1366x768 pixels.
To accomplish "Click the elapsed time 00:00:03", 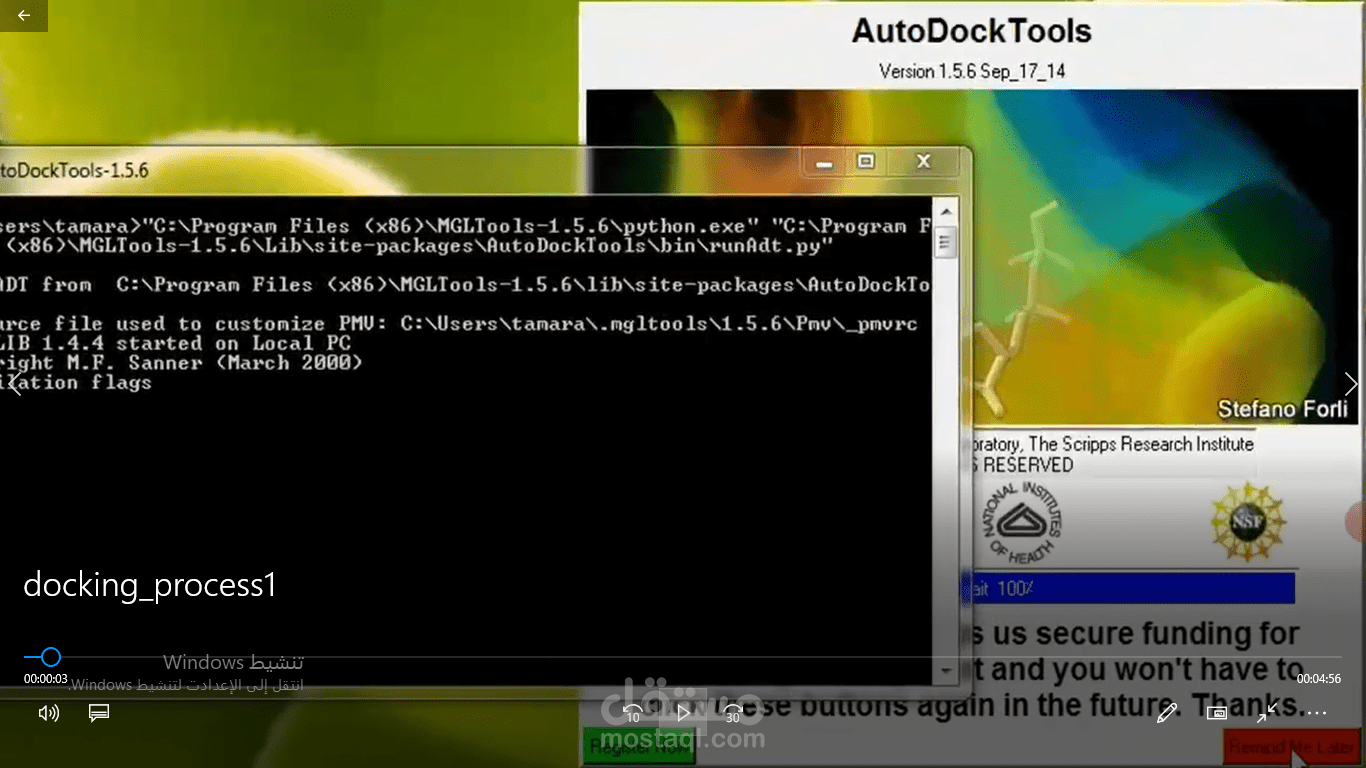I will pyautogui.click(x=46, y=679).
